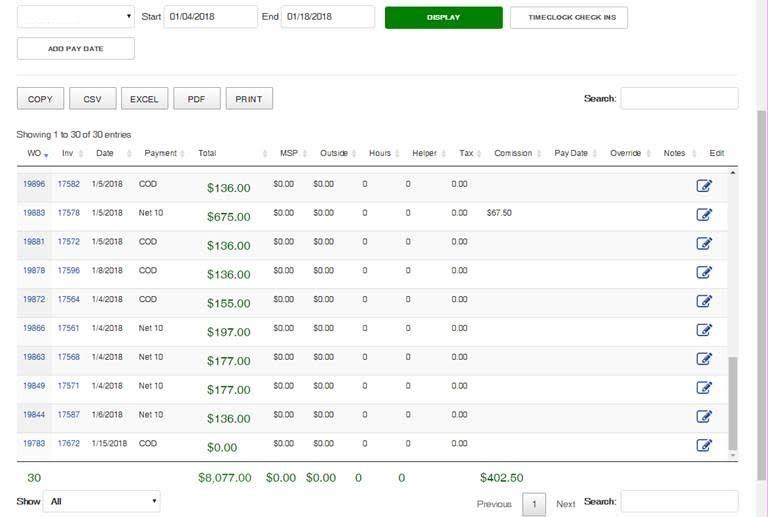
Task: Go to Next page
Action: (x=566, y=504)
